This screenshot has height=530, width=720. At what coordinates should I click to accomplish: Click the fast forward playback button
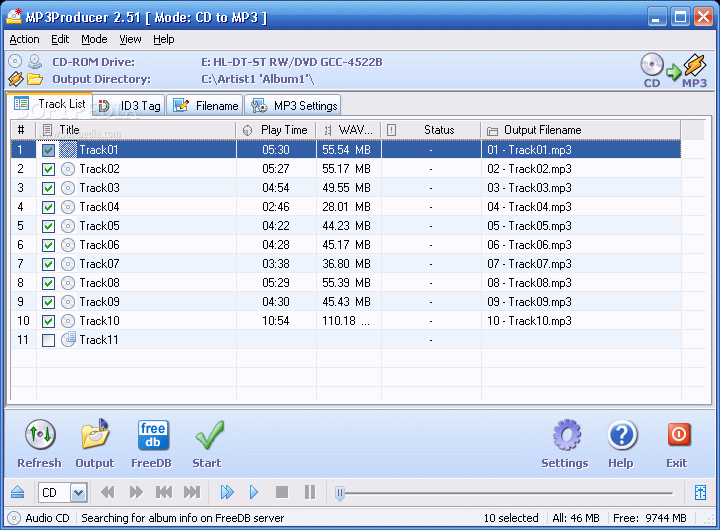(x=136, y=492)
